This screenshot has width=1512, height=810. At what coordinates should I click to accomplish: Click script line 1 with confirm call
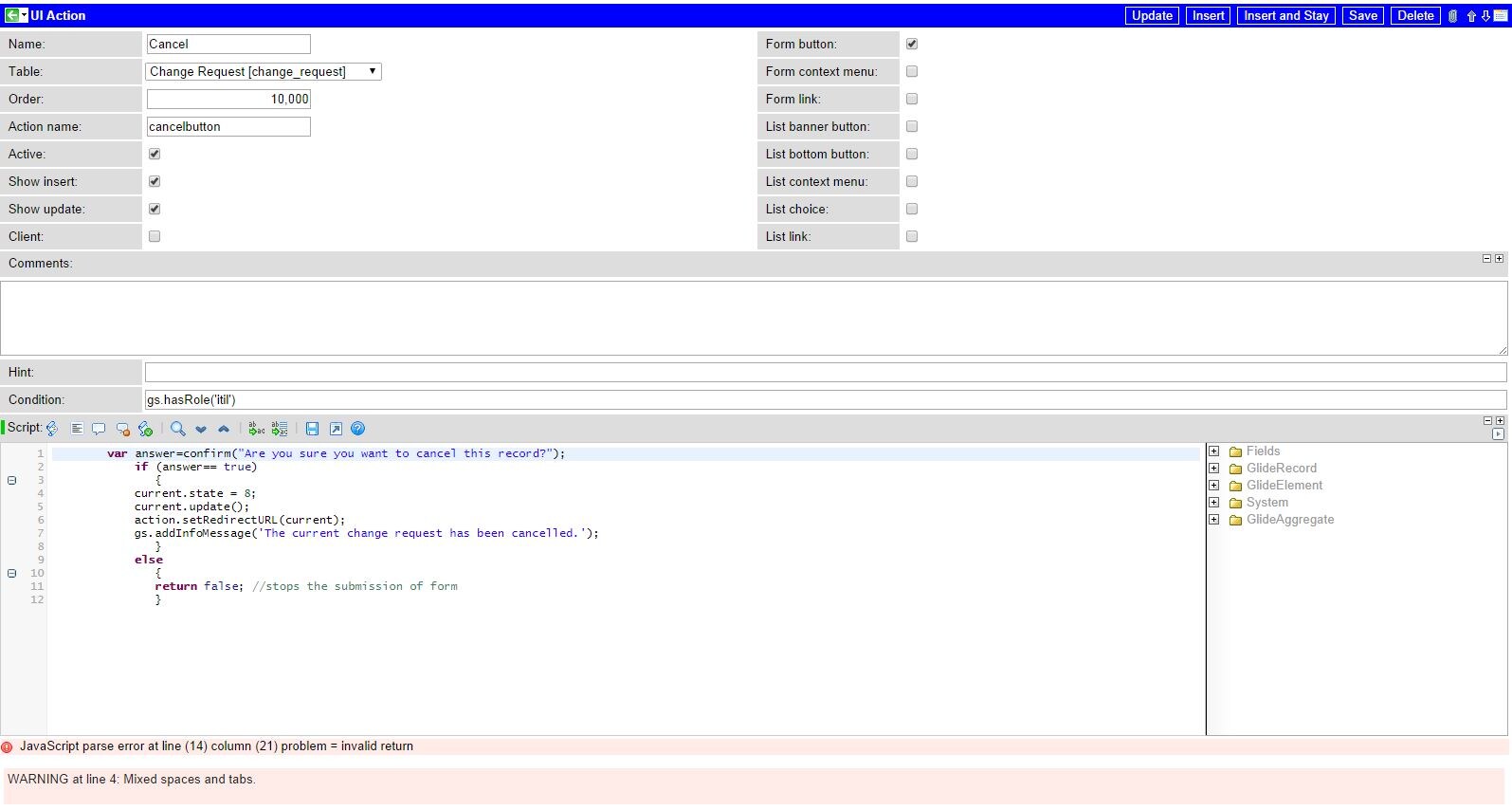coord(337,453)
